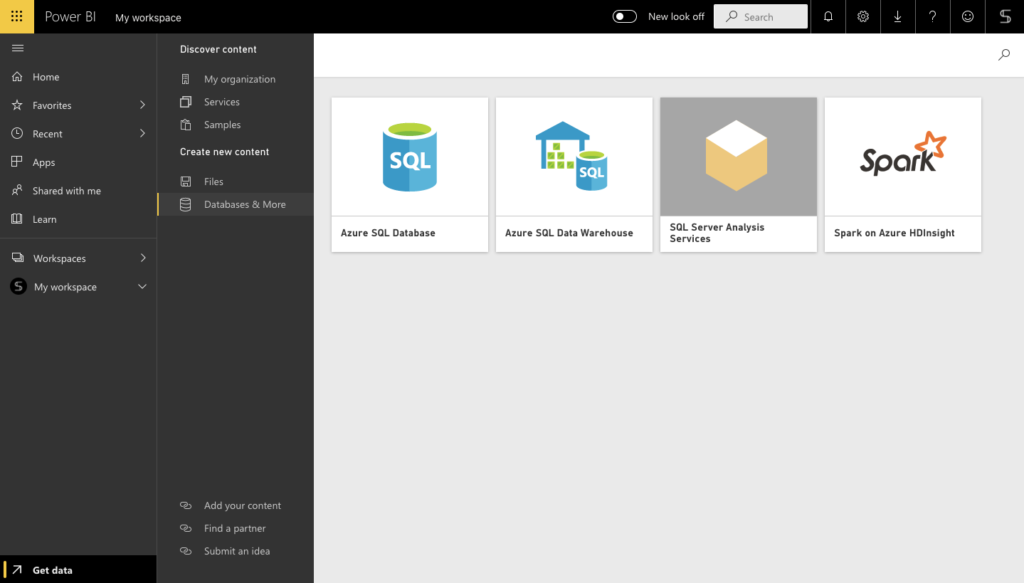
Task: Open Shared with me
Action: click(x=78, y=191)
